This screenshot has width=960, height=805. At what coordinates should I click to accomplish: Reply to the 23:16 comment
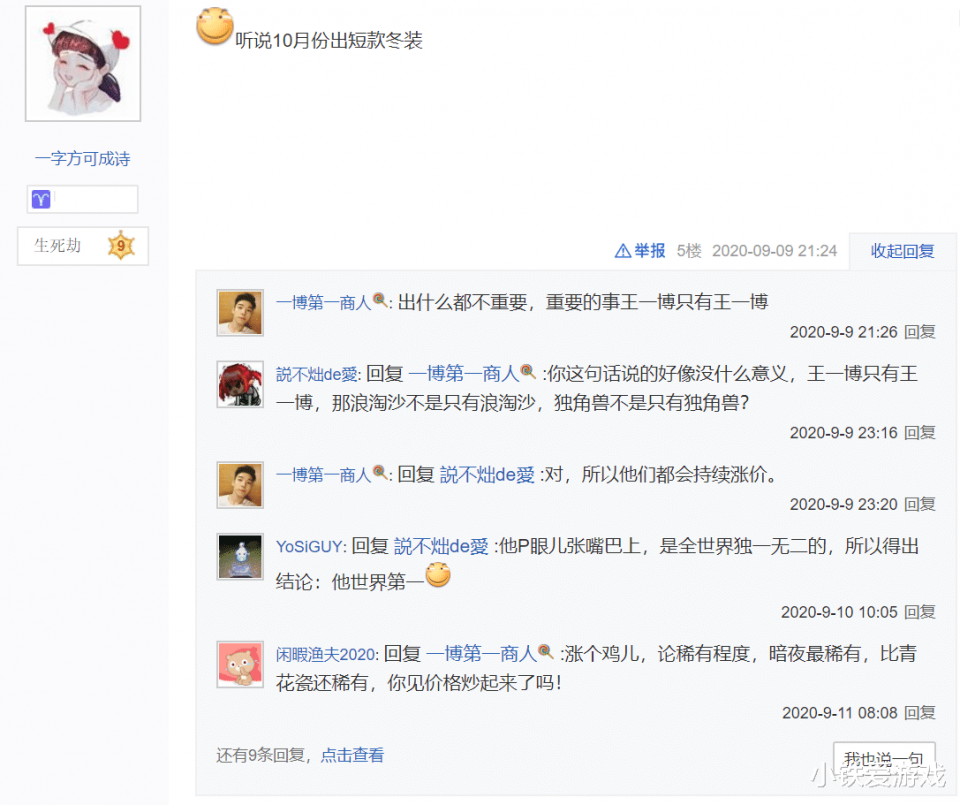click(920, 433)
